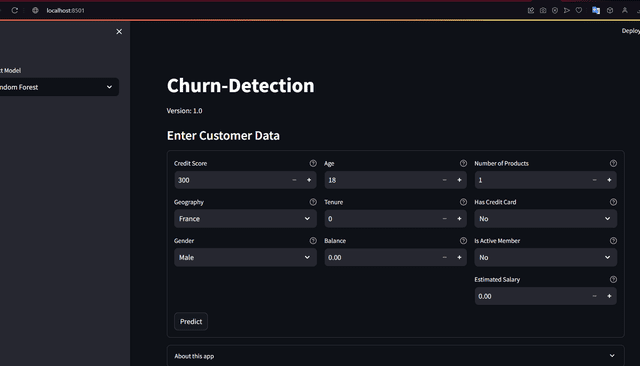Screen dimensions: 640x366
Task: Focus the Age input field showing 18
Action: point(381,180)
